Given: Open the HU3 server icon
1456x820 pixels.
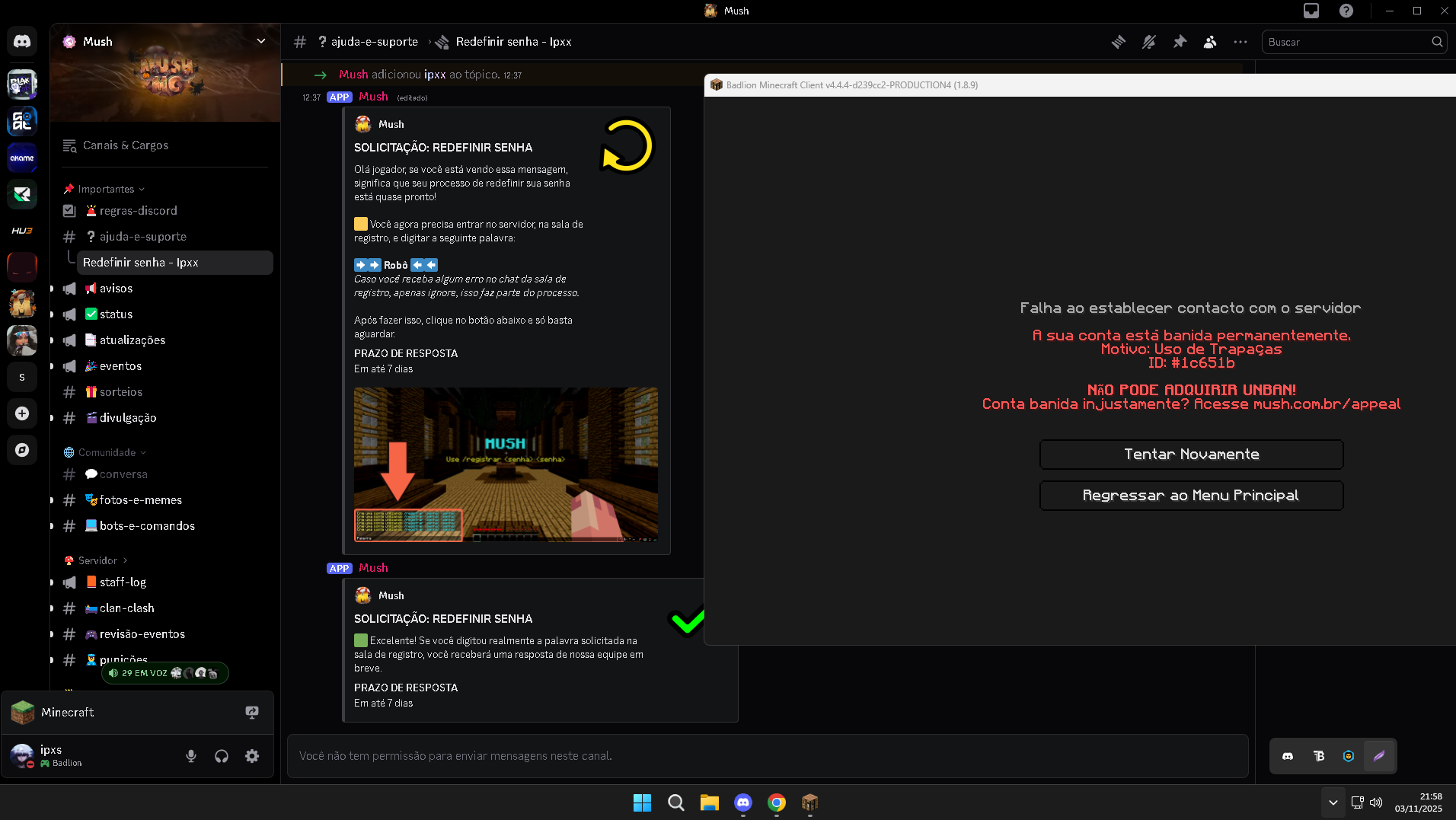Looking at the screenshot, I should [x=22, y=231].
